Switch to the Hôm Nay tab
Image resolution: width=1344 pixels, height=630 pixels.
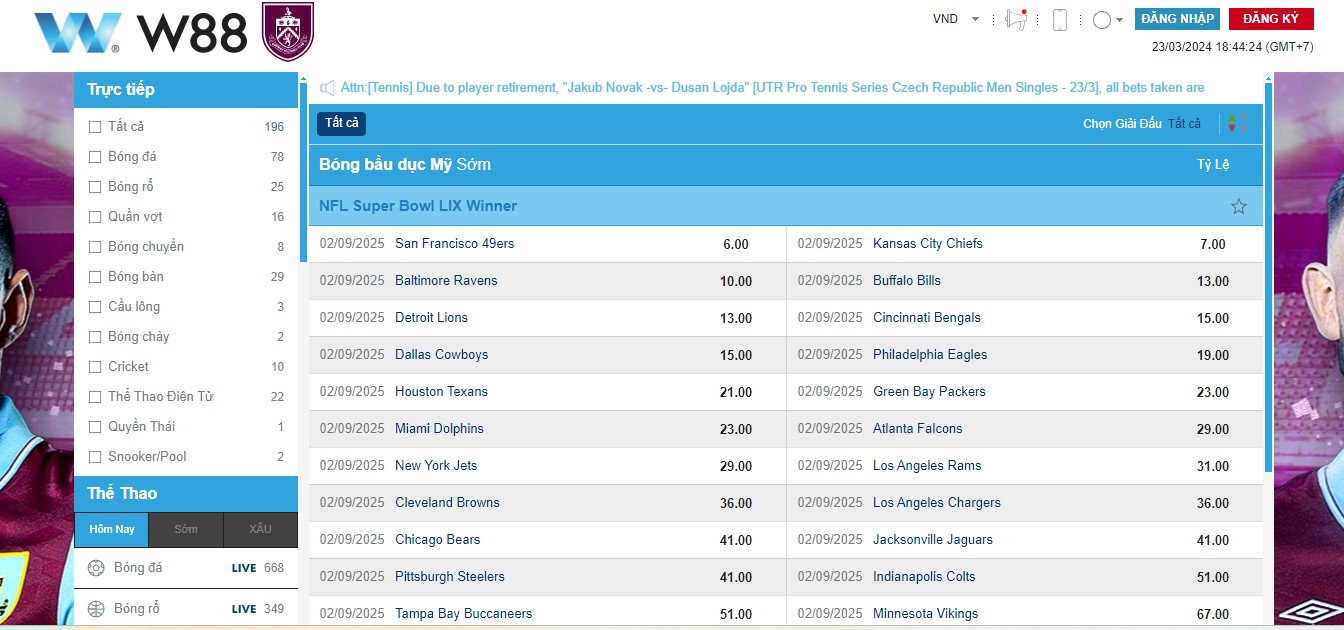point(111,530)
